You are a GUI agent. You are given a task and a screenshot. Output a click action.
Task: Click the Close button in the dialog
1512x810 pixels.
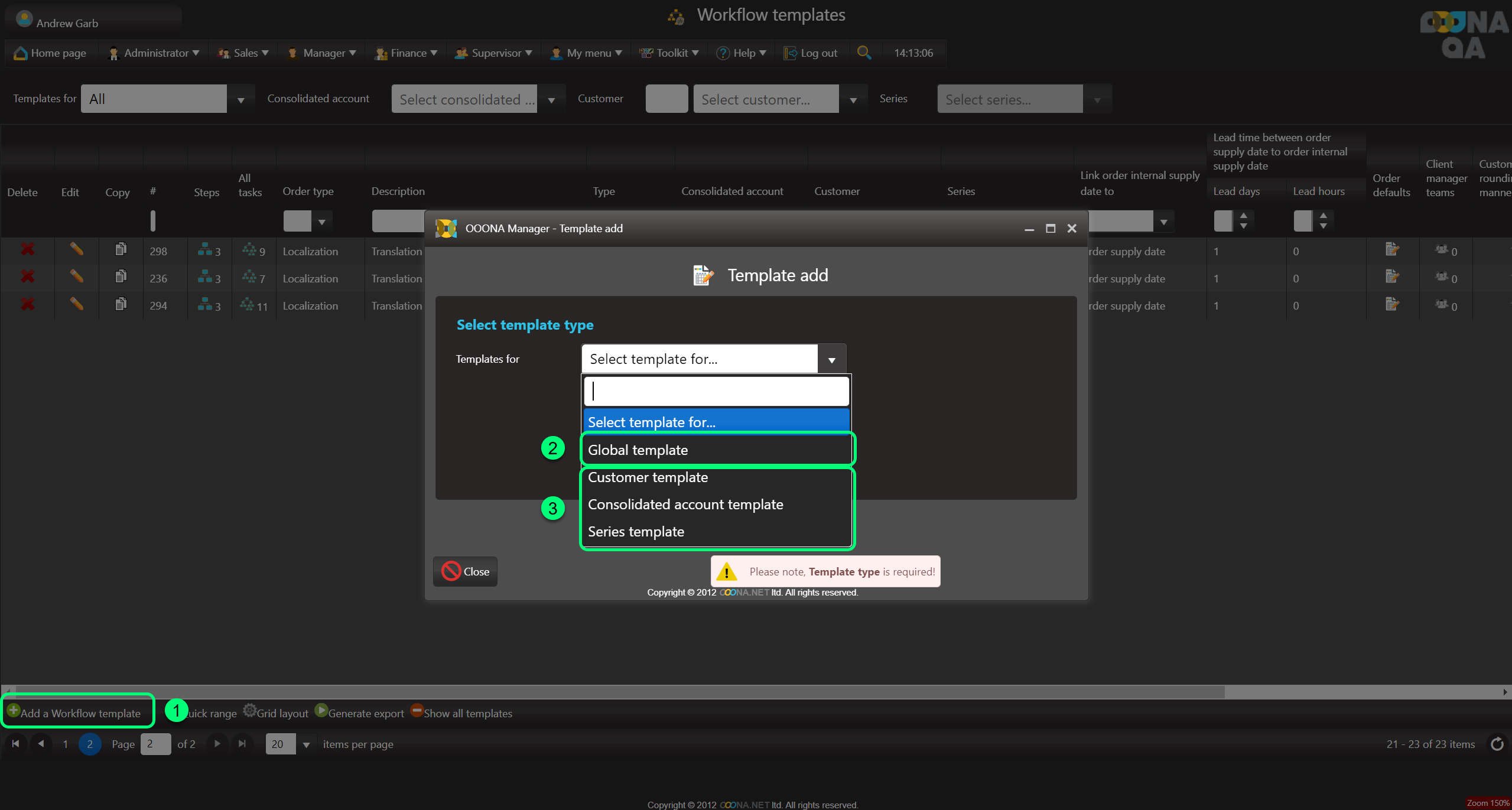pos(466,571)
